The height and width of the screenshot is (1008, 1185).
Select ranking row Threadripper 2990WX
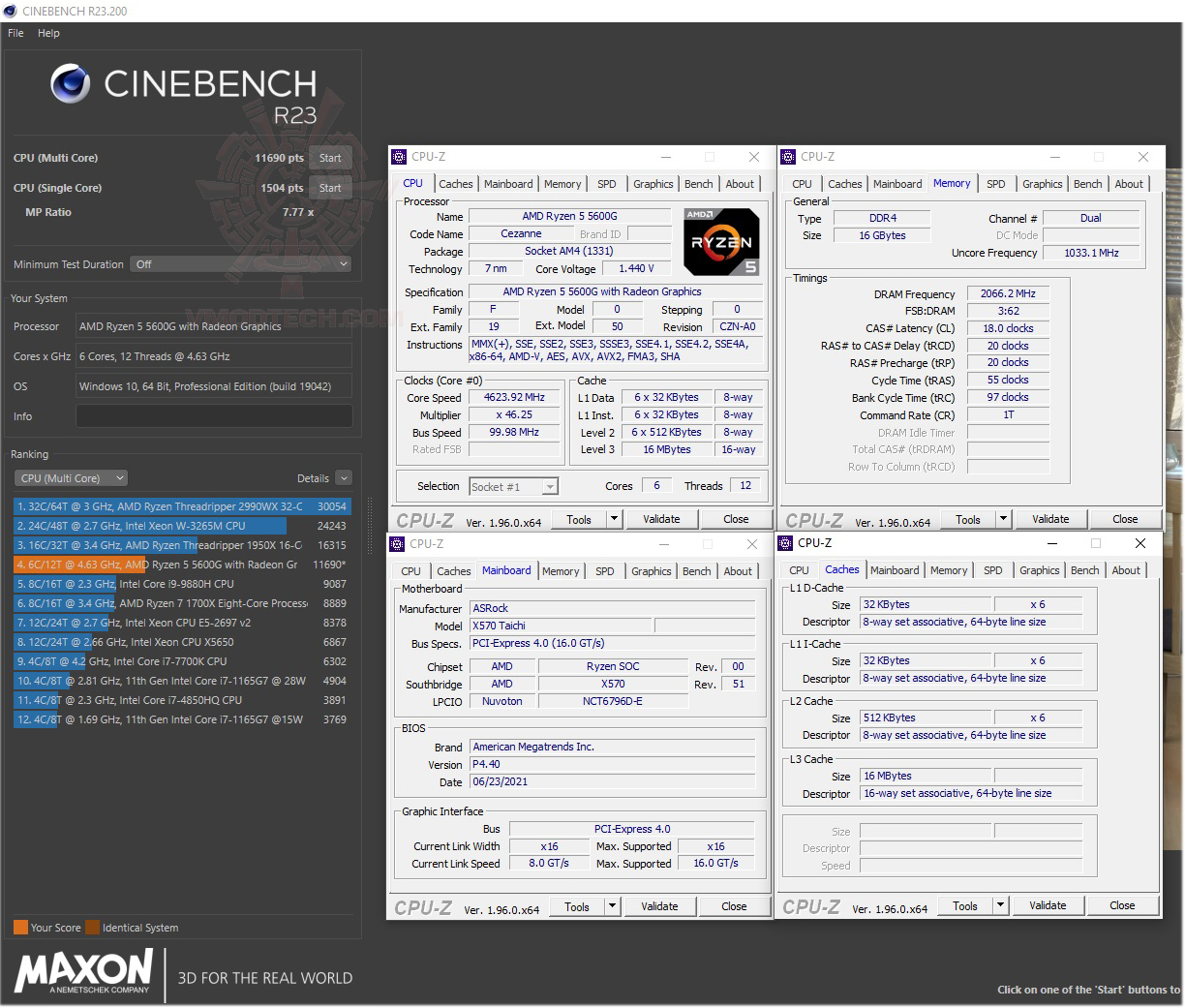tap(181, 506)
